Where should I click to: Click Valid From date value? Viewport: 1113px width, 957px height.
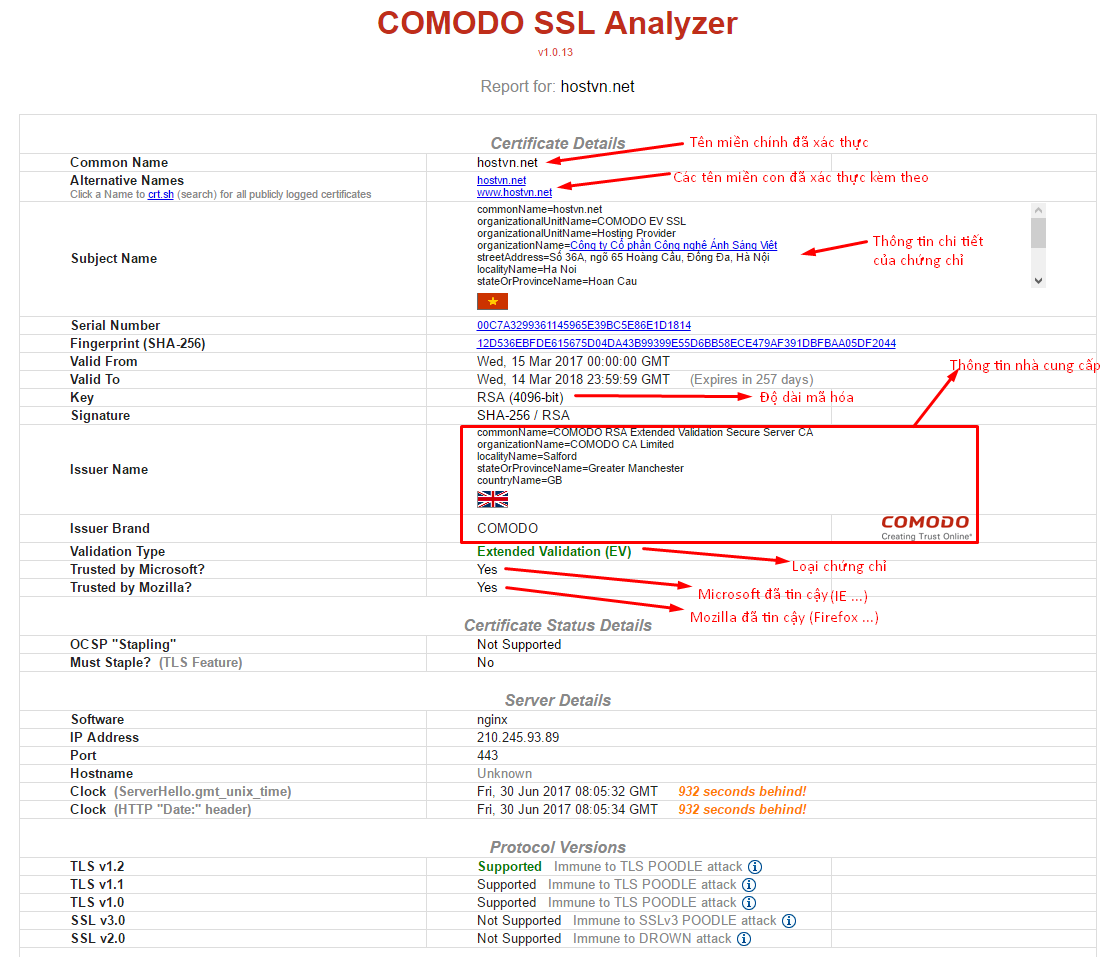(573, 361)
